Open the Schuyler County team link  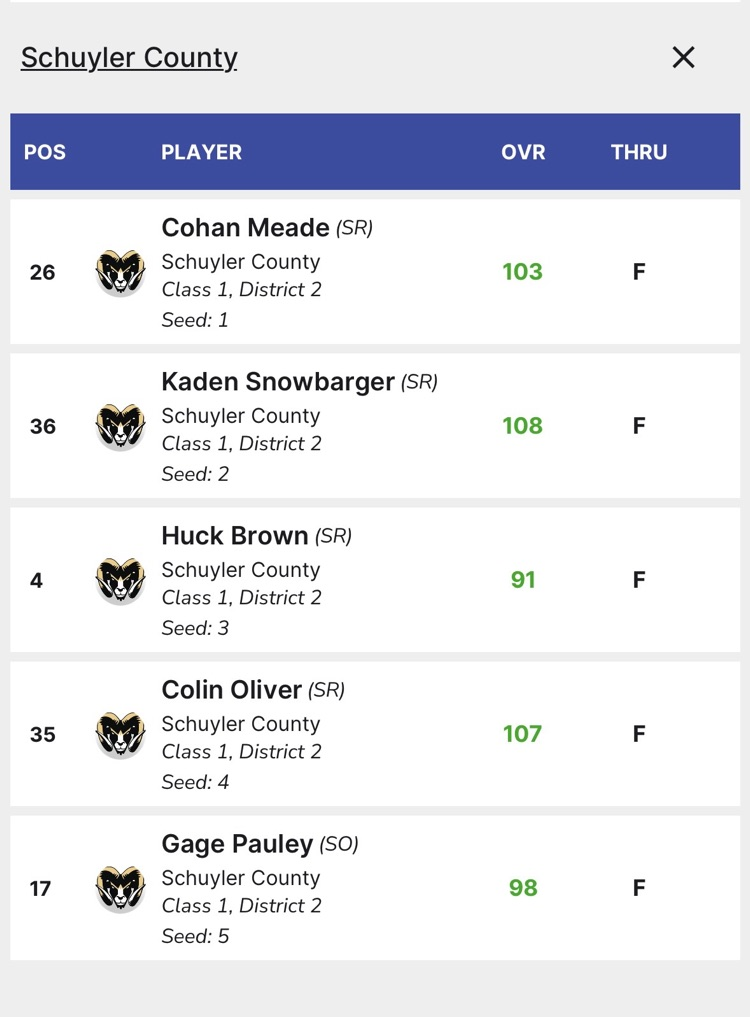click(129, 58)
